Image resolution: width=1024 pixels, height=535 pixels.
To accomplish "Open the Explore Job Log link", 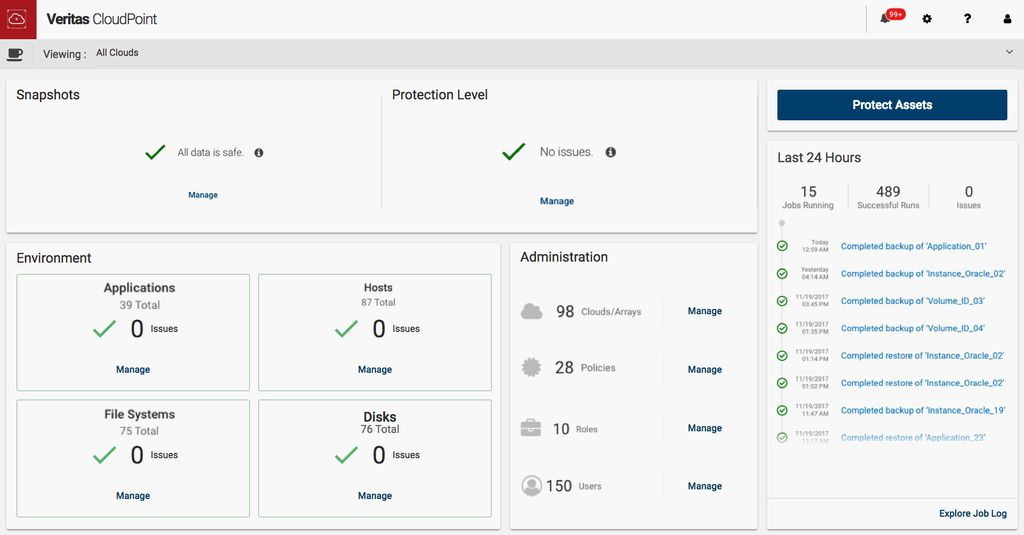I will tap(972, 514).
